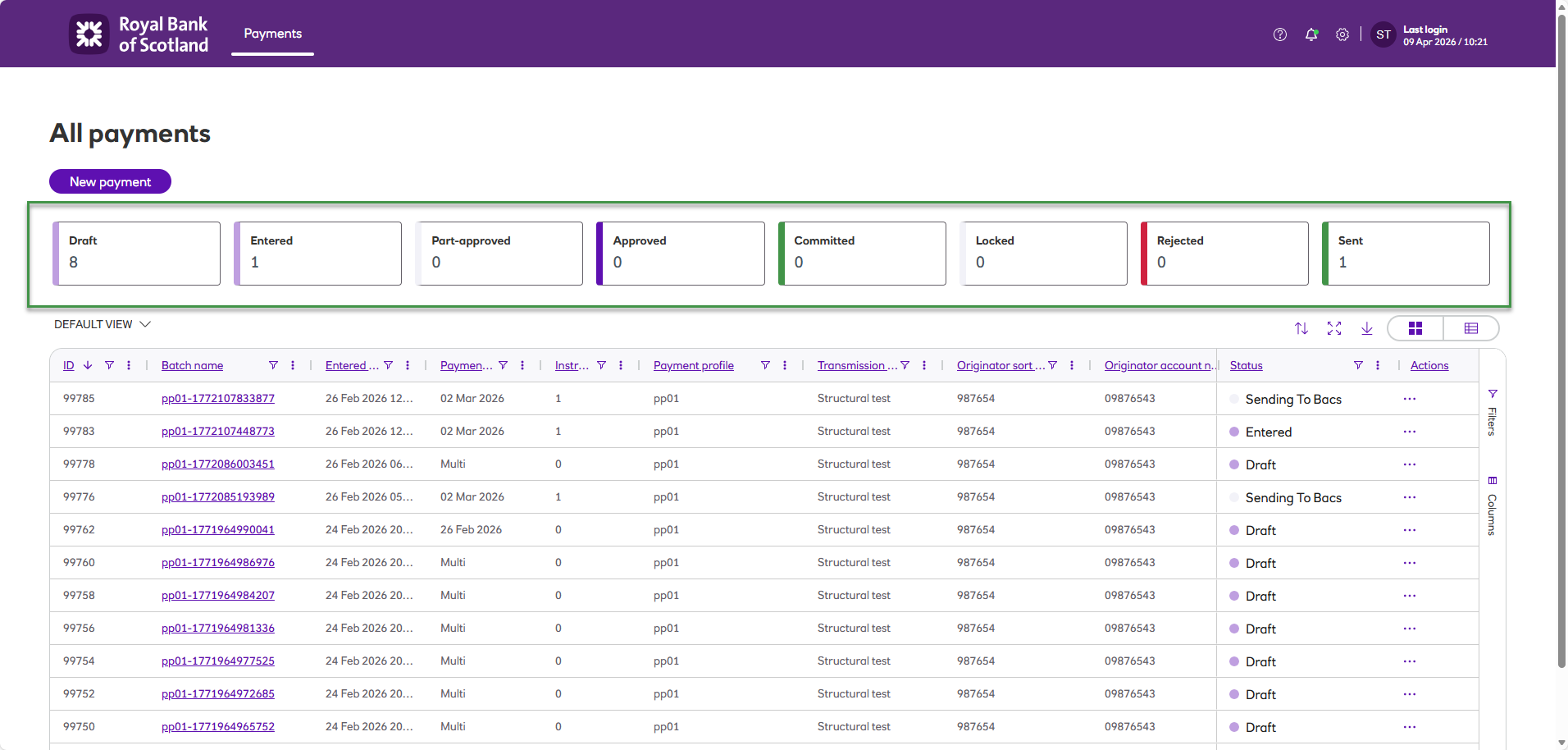1568x750 pixels.
Task: Open the Payment profile column menu
Action: point(785,365)
